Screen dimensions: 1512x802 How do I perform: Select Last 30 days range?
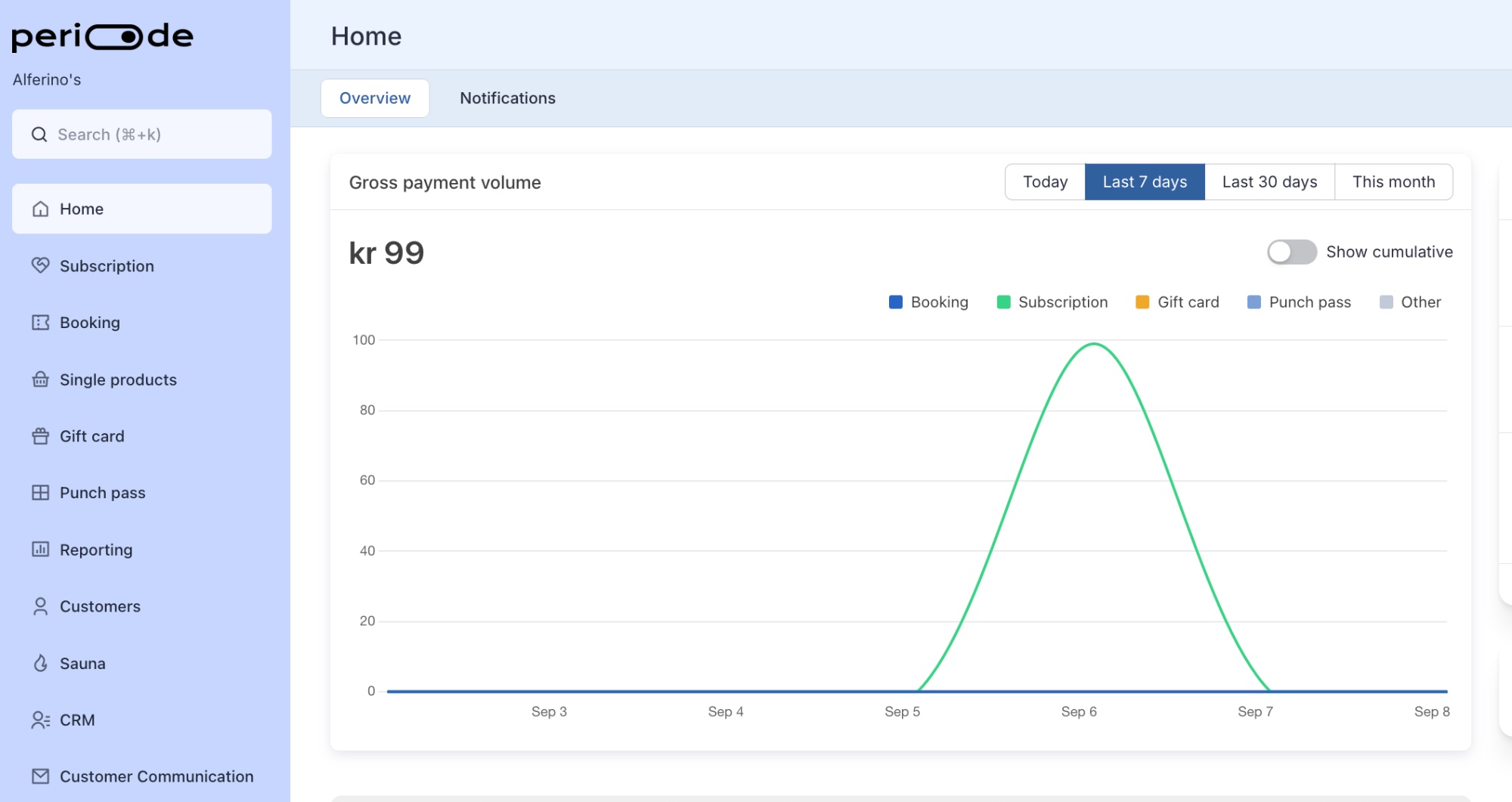tap(1269, 182)
